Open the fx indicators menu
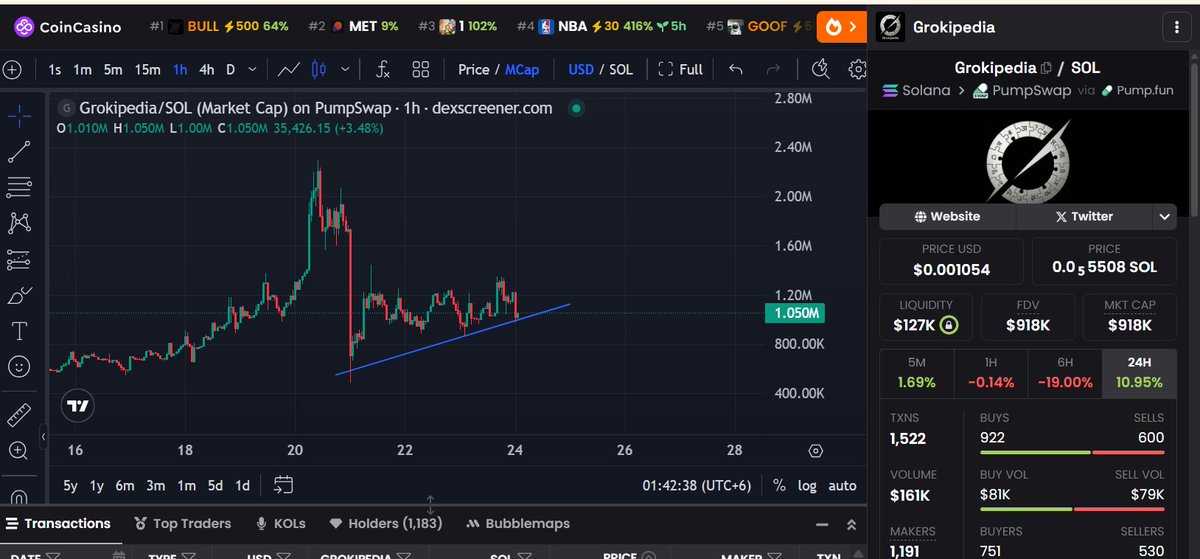The width and height of the screenshot is (1200, 559). (x=382, y=70)
